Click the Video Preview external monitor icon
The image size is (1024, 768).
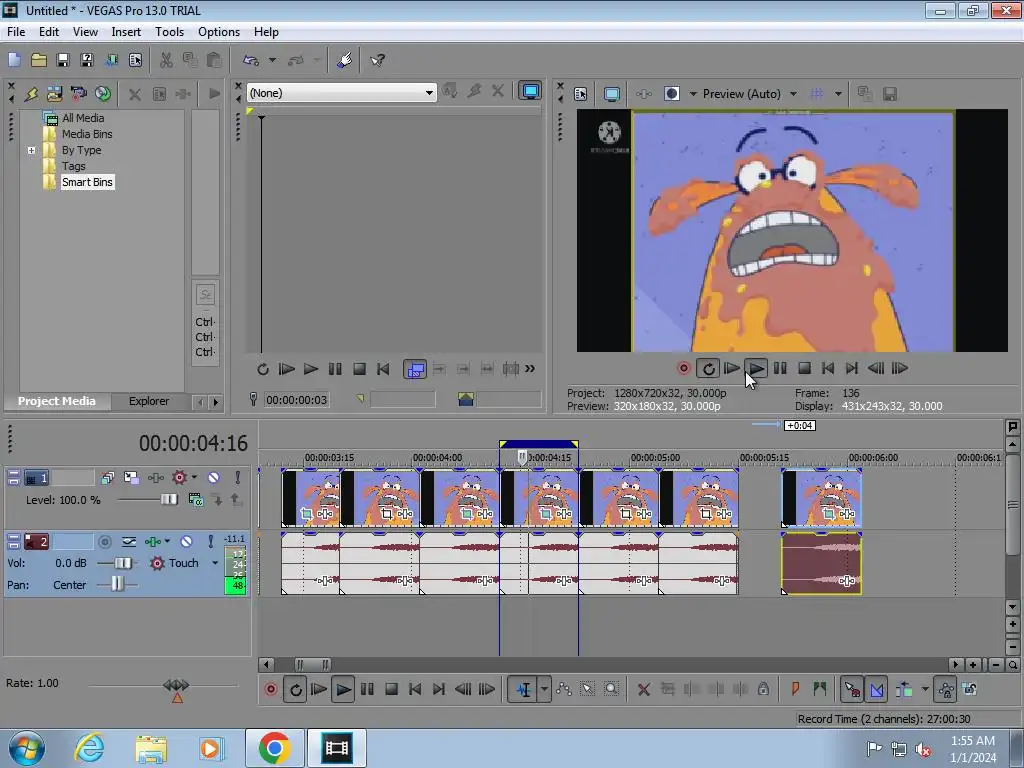pos(611,94)
